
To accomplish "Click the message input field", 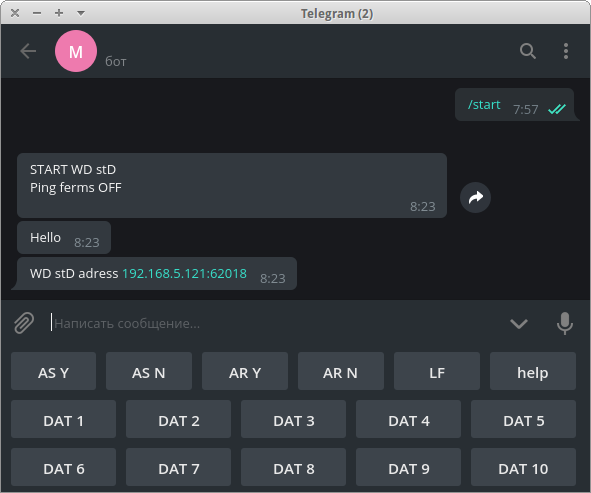I will pyautogui.click(x=277, y=323).
